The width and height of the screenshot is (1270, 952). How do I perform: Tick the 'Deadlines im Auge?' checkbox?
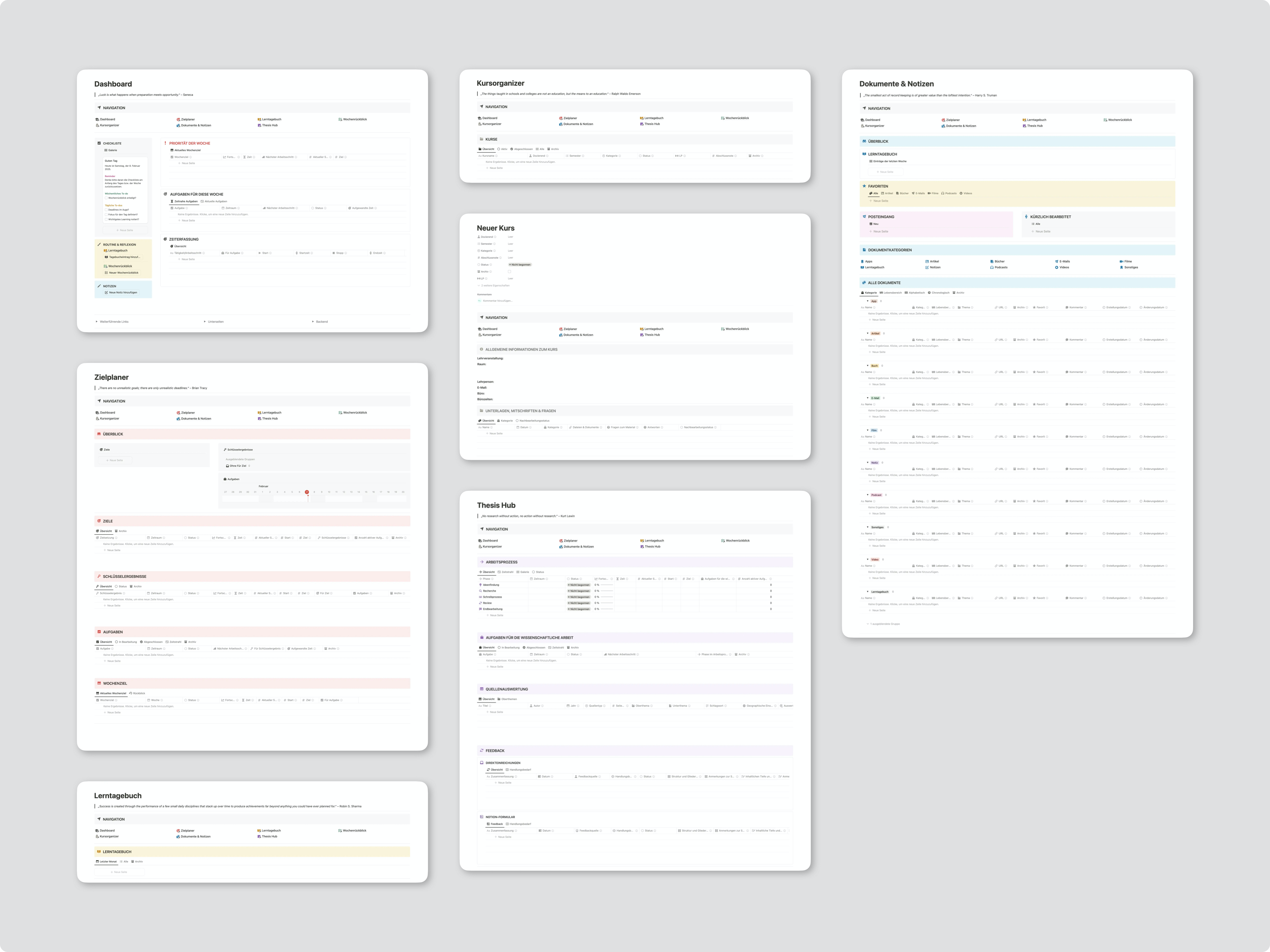tap(106, 210)
